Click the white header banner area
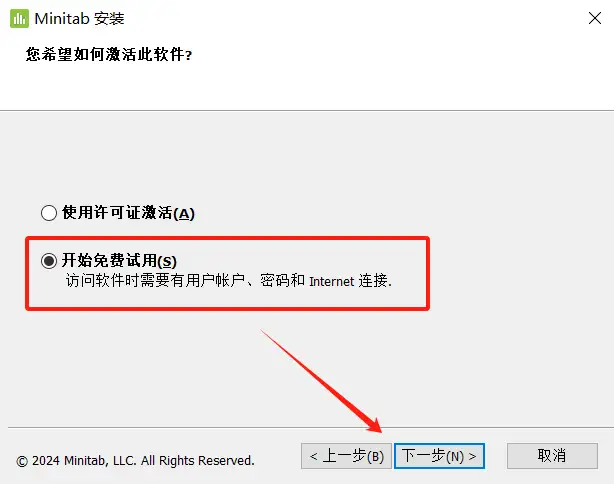This screenshot has height=484, width=614. (307, 72)
